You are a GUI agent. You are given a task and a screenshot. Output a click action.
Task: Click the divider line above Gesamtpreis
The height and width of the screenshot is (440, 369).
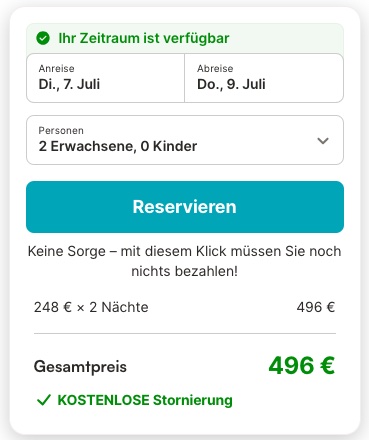[x=185, y=333]
